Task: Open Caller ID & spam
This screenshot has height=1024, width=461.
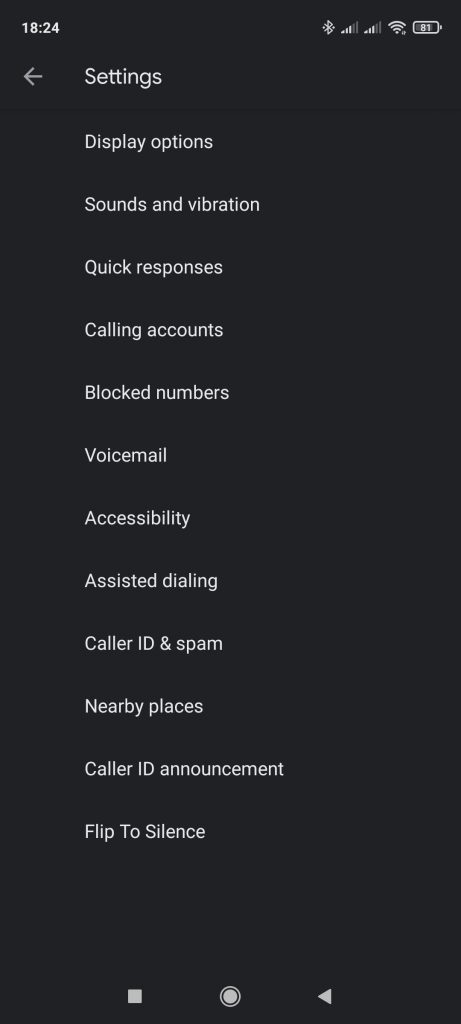Action: [230, 643]
